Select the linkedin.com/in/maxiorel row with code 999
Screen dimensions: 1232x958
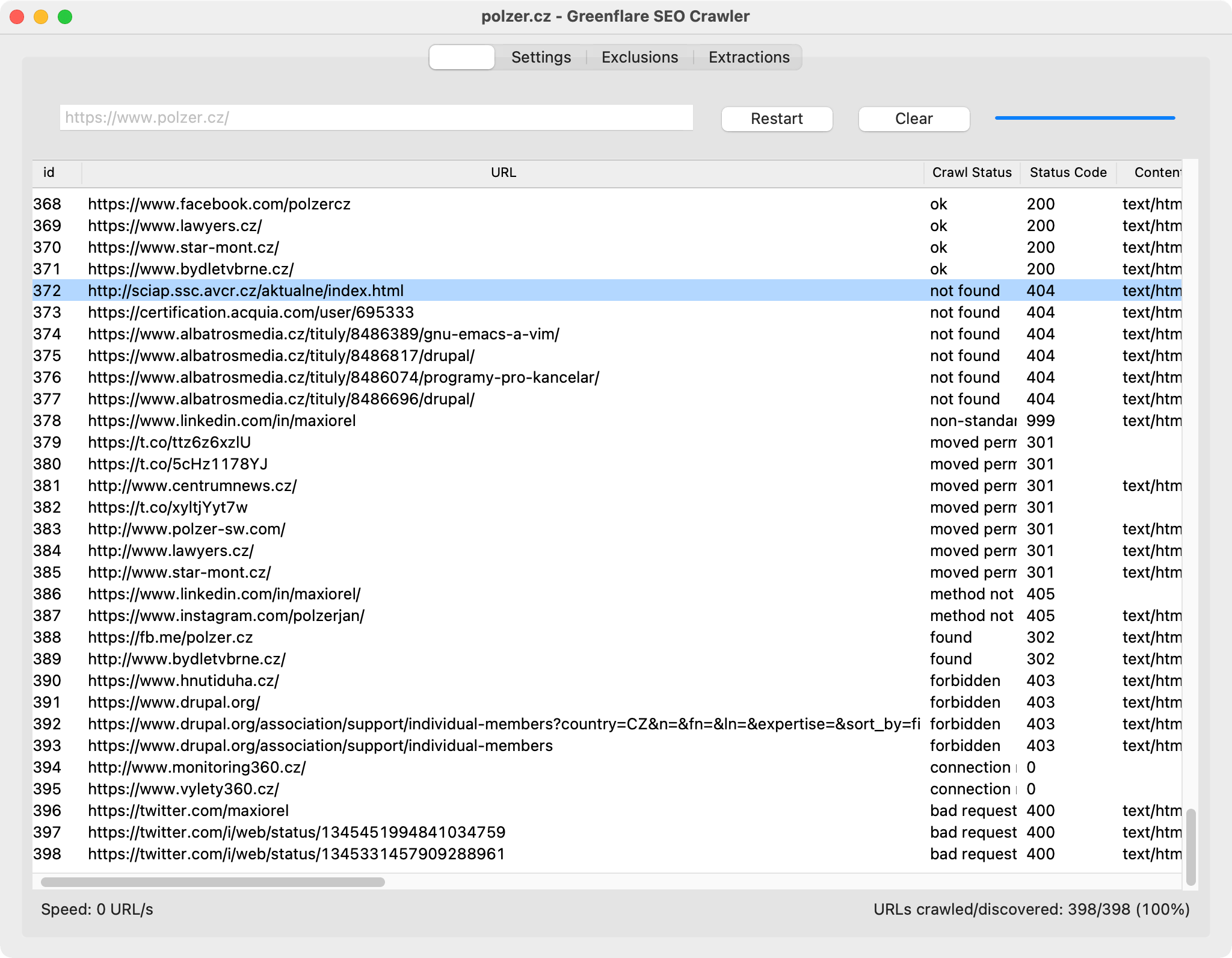tap(222, 421)
